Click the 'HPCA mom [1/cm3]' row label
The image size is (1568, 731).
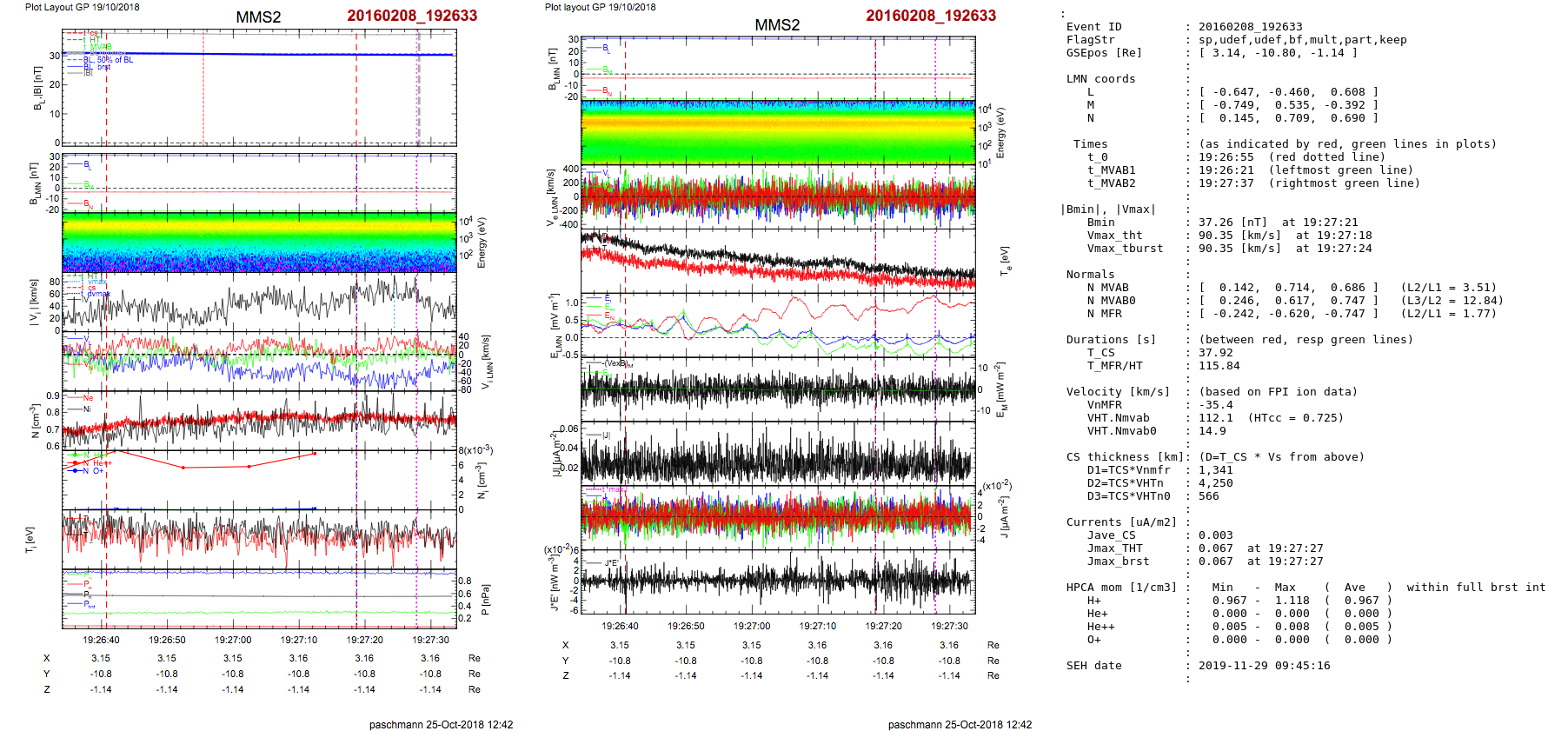pos(1121,588)
